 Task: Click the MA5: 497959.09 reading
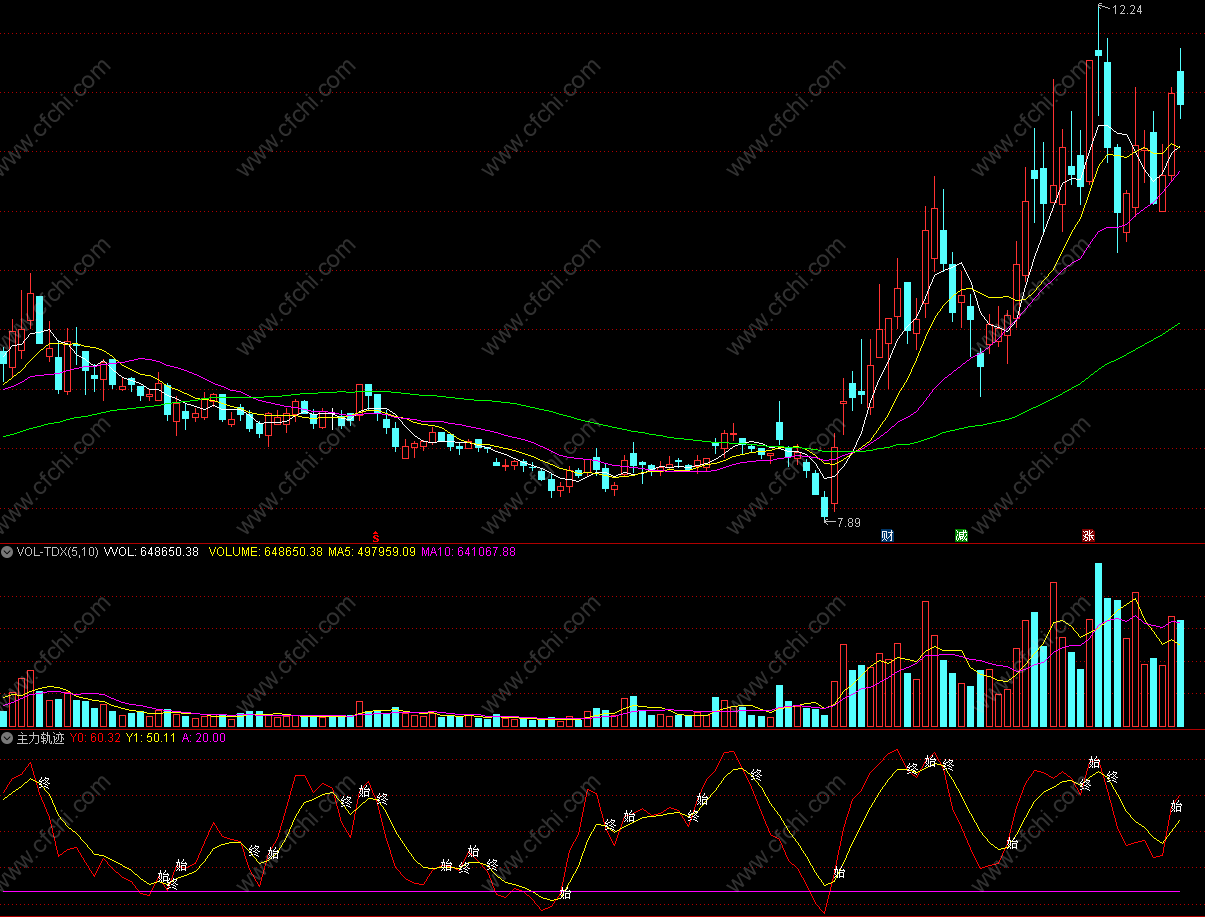pyautogui.click(x=372, y=551)
